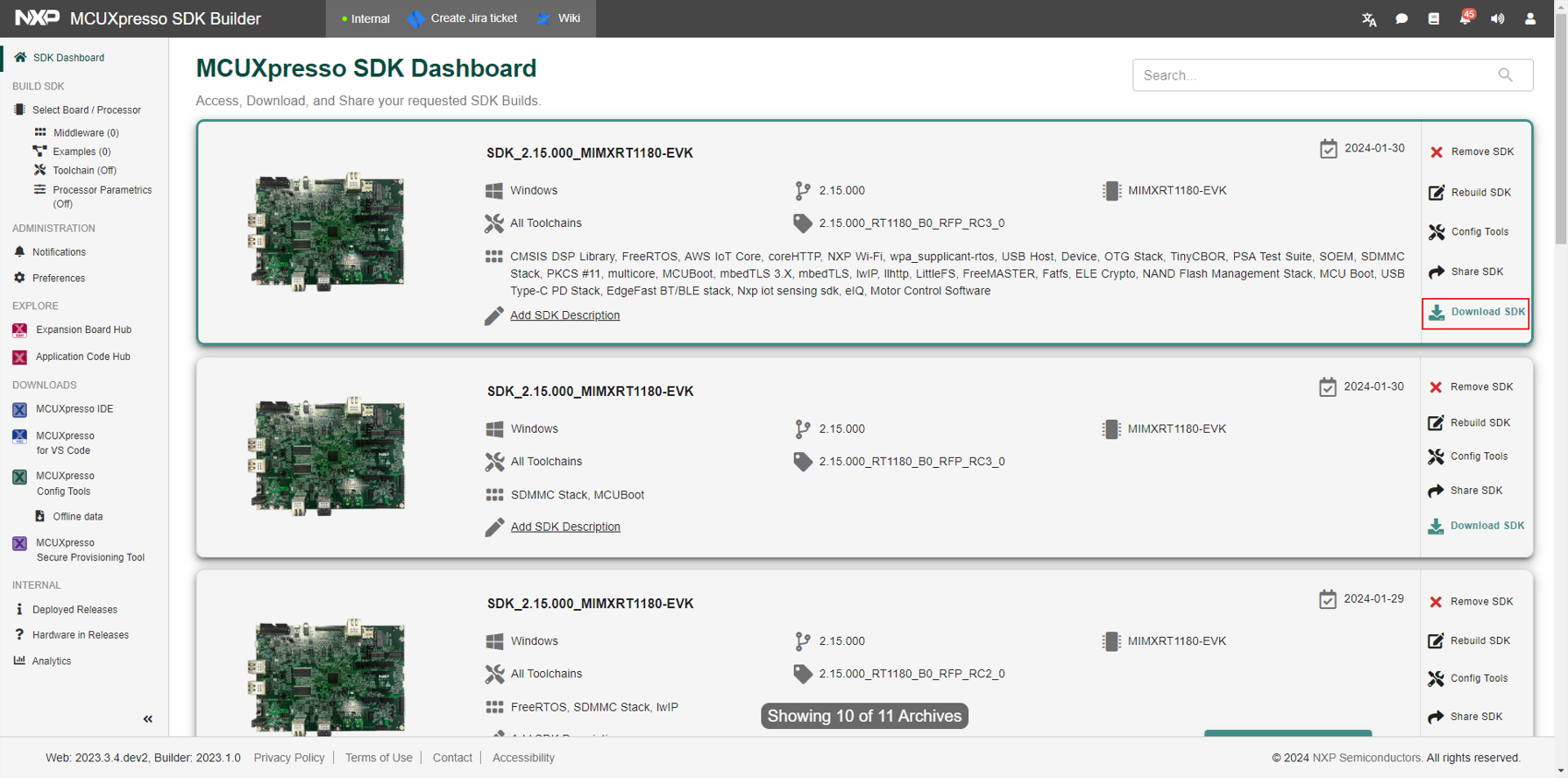Open the Wiki item in top bar

568,18
